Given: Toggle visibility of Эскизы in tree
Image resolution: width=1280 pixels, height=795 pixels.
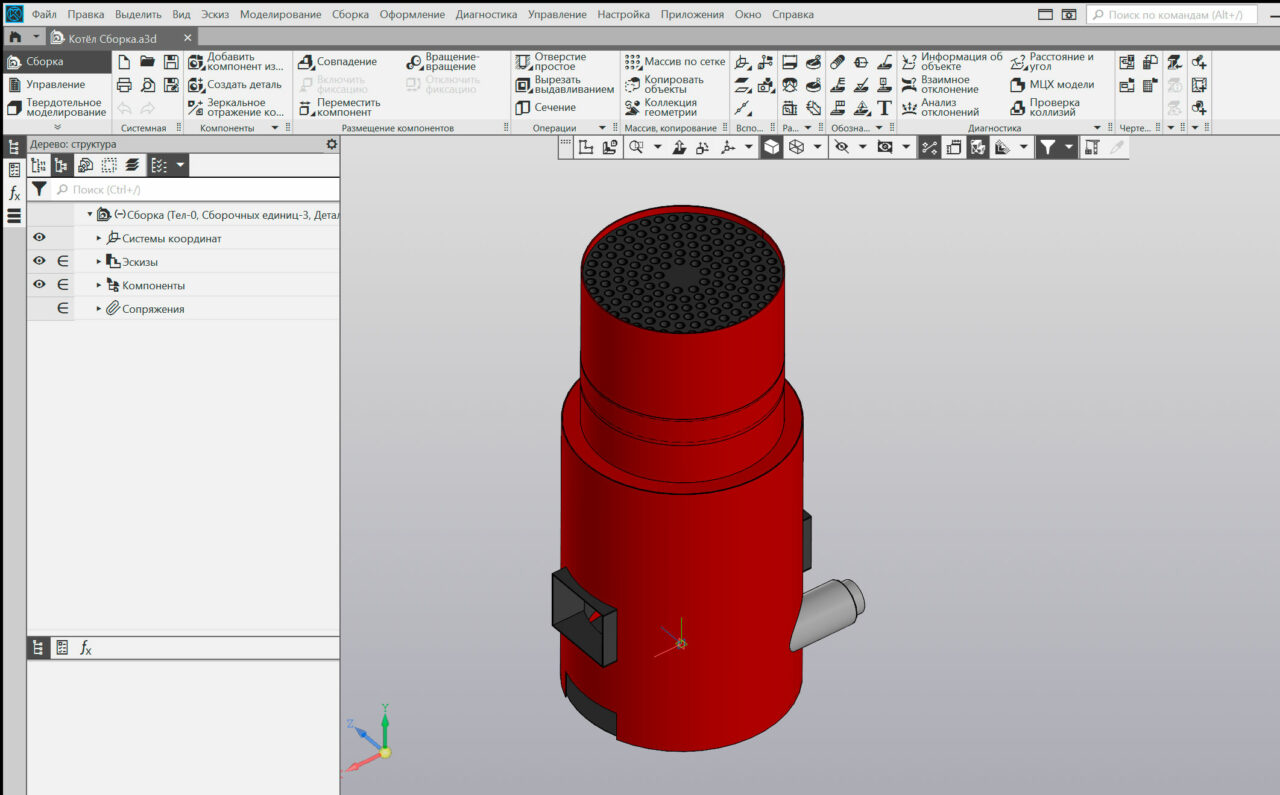Looking at the screenshot, I should coord(39,261).
